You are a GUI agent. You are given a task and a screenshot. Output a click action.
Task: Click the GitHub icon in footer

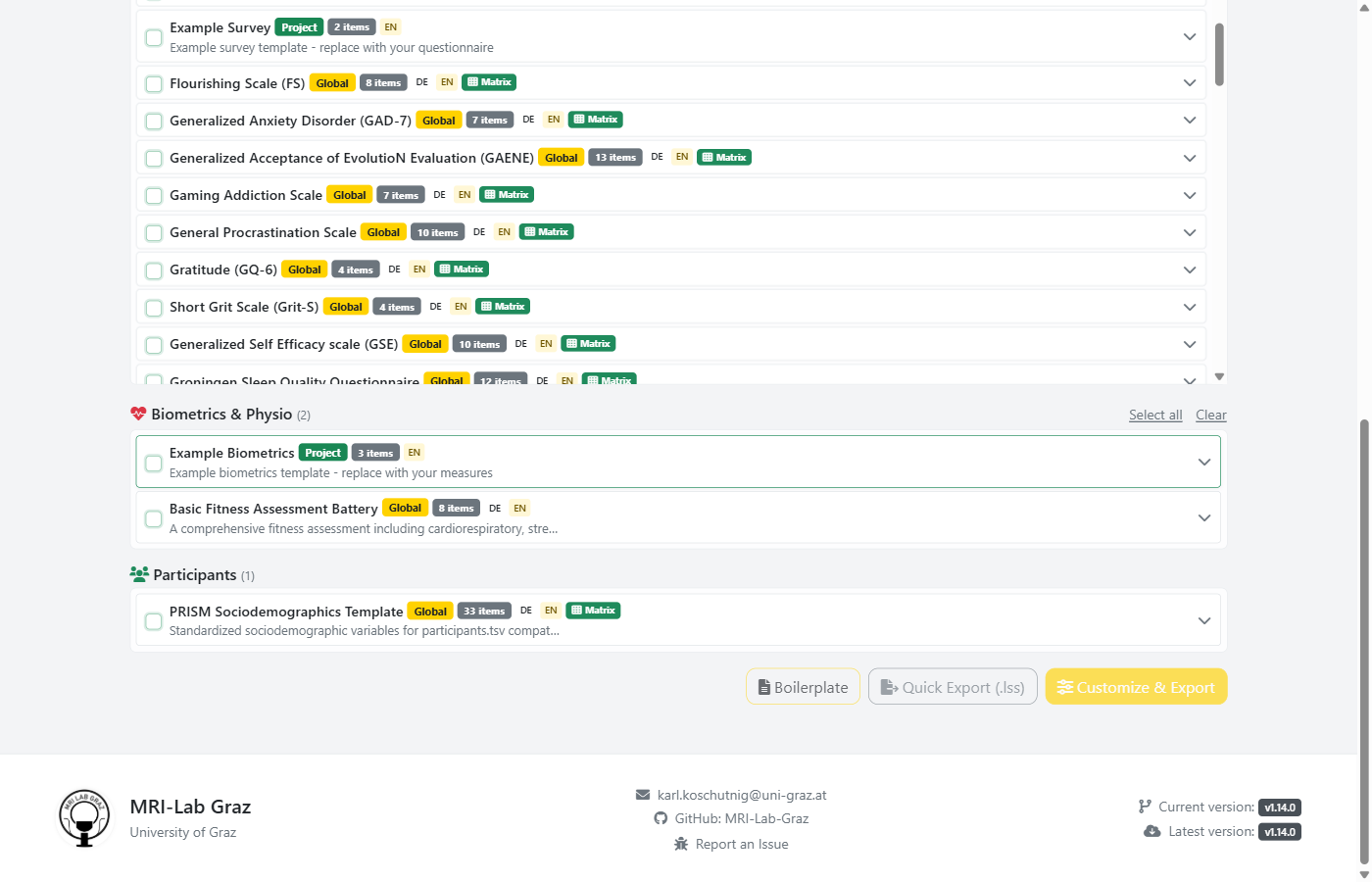(x=661, y=818)
